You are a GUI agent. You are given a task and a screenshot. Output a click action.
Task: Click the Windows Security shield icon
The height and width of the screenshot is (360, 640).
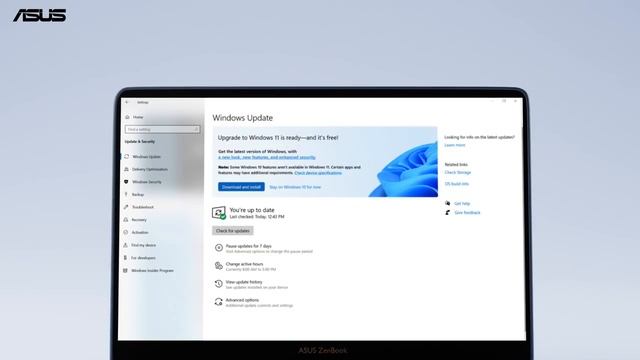click(x=126, y=182)
